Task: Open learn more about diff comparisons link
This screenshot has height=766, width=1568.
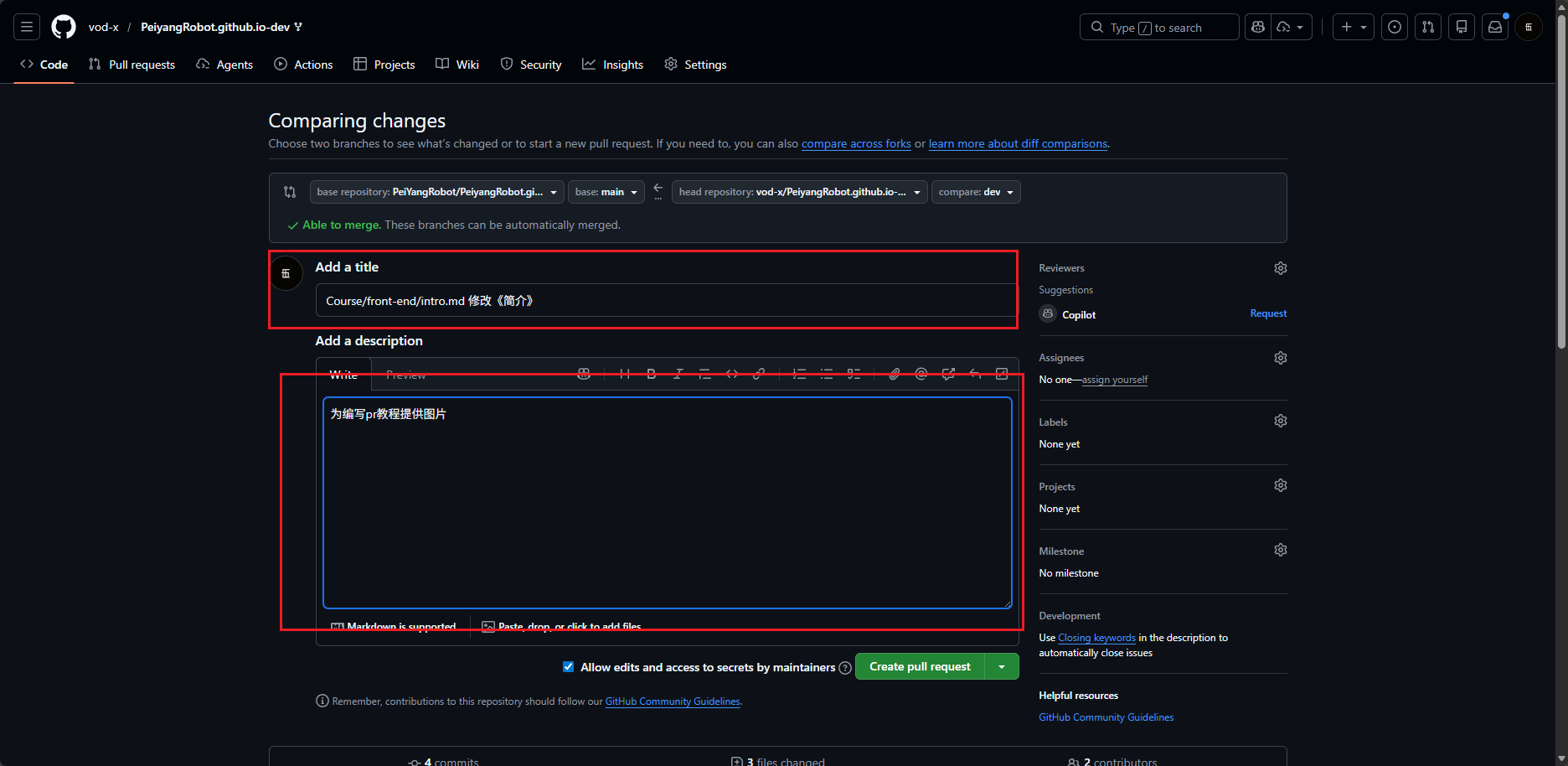Action: pyautogui.click(x=1018, y=143)
